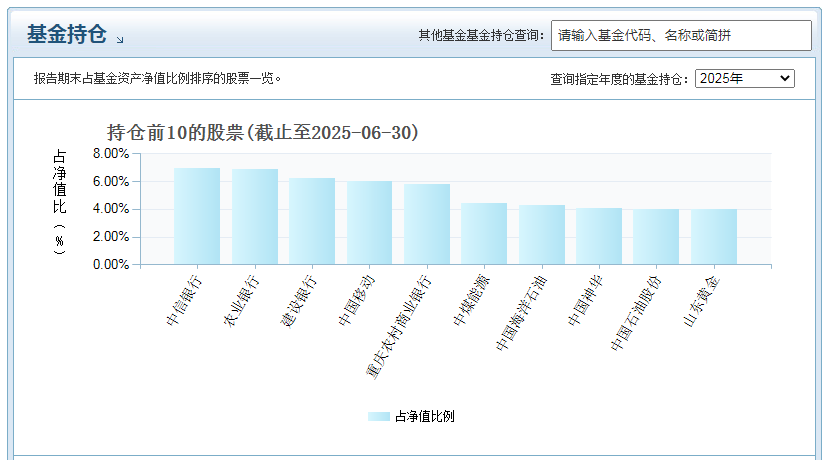
Task: Click the 查询指定年度的基金持仓 label
Action: coord(619,79)
